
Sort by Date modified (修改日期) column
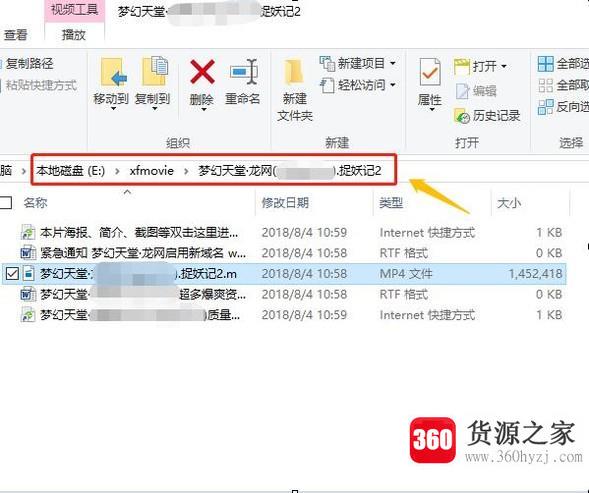[285, 203]
